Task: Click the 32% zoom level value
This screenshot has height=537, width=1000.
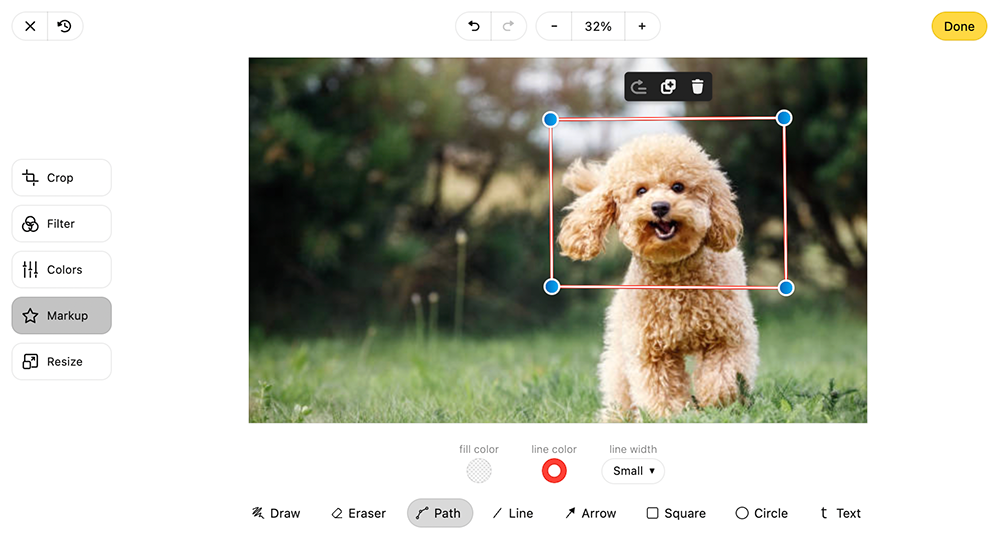Action: coord(598,26)
